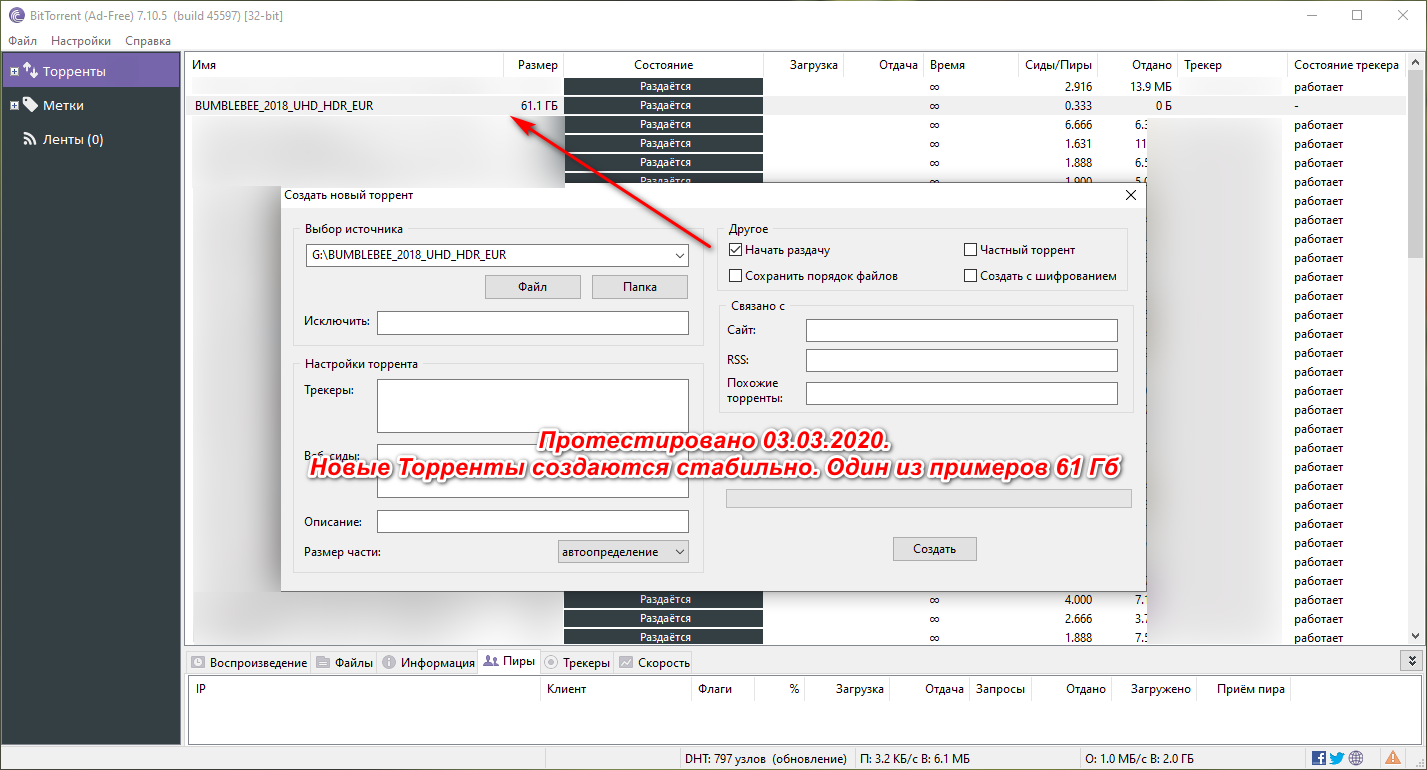
Task: Switch to the Информация tab
Action: [x=429, y=662]
